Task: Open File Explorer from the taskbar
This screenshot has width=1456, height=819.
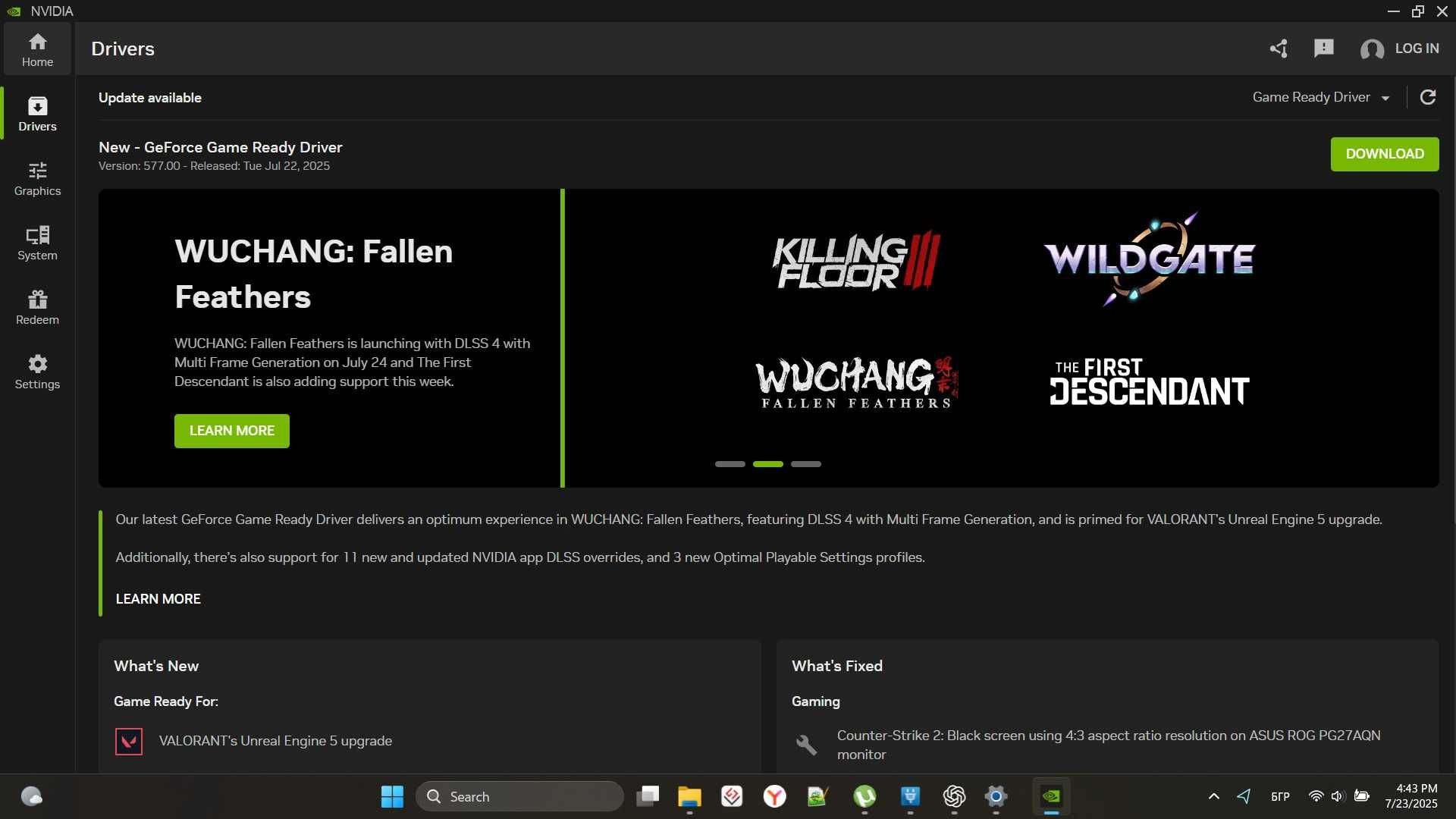Action: coord(689,796)
